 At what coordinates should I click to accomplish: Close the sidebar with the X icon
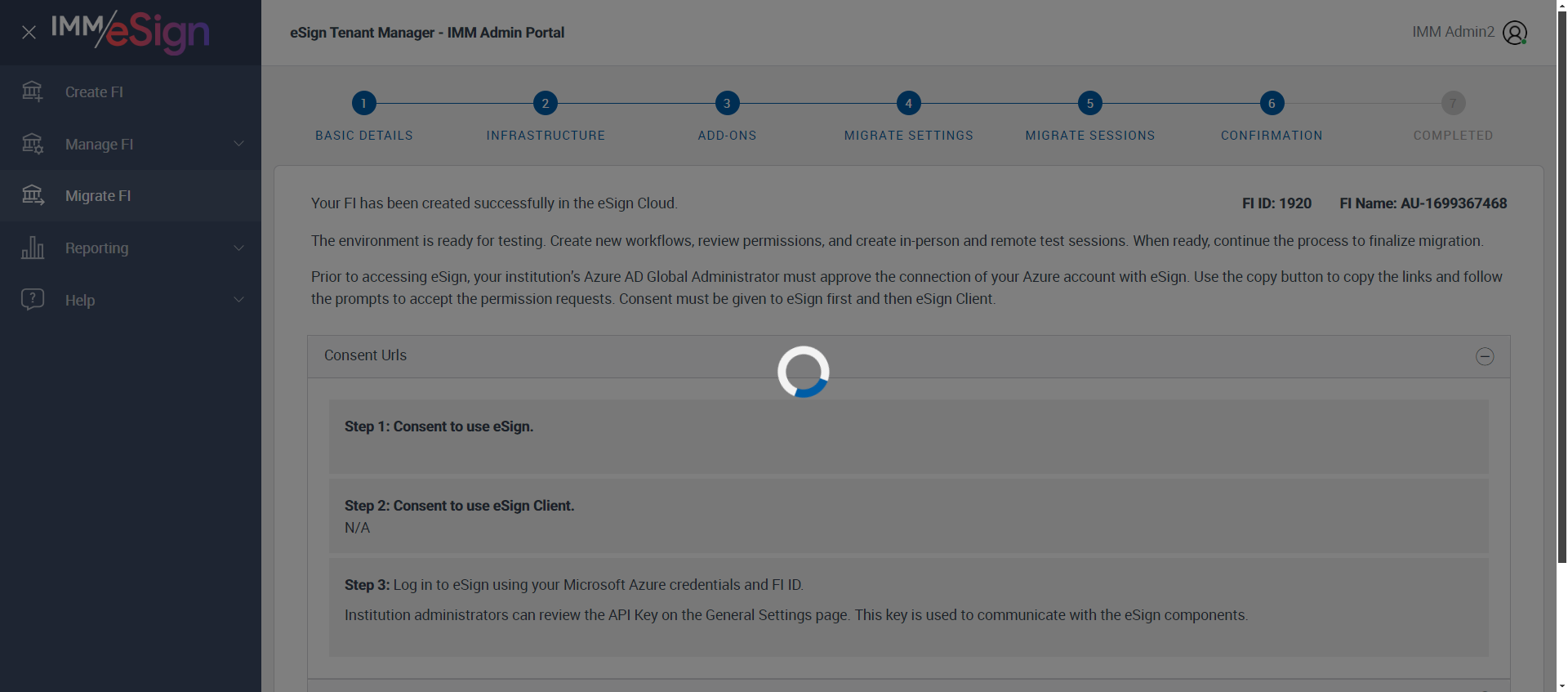tap(29, 33)
